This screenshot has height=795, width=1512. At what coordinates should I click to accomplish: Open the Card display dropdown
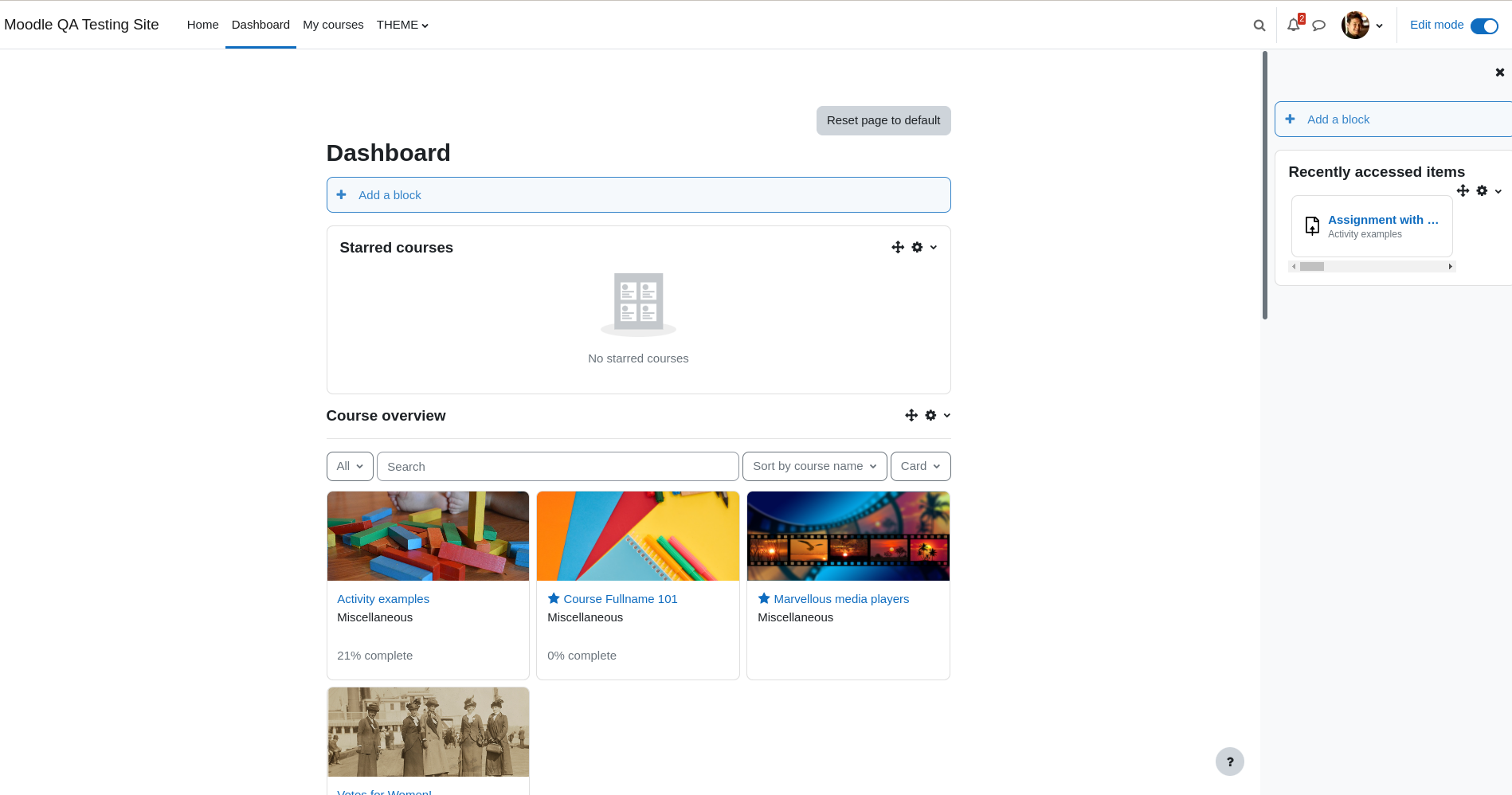920,466
